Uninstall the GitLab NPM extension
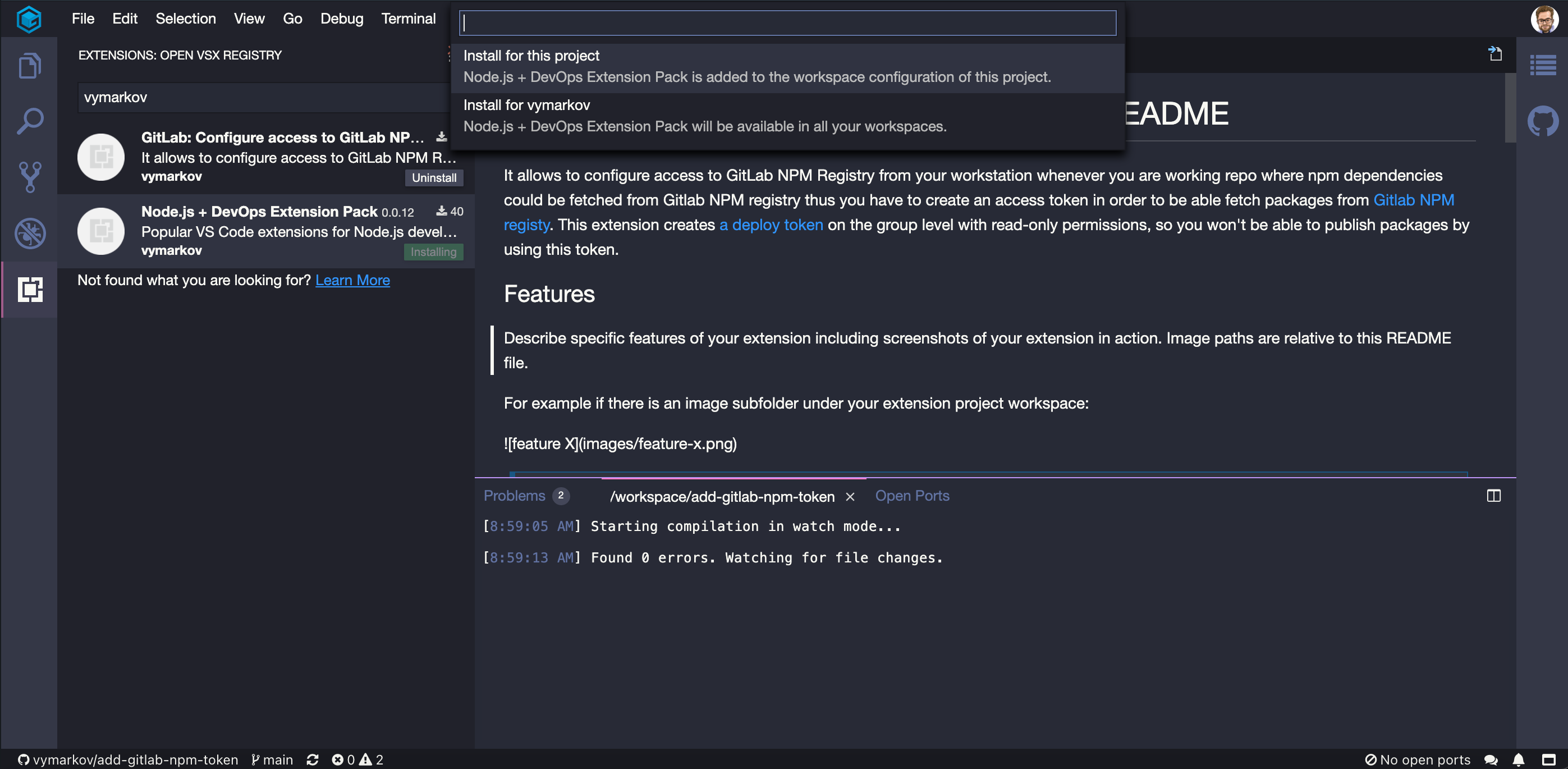 pyautogui.click(x=433, y=177)
